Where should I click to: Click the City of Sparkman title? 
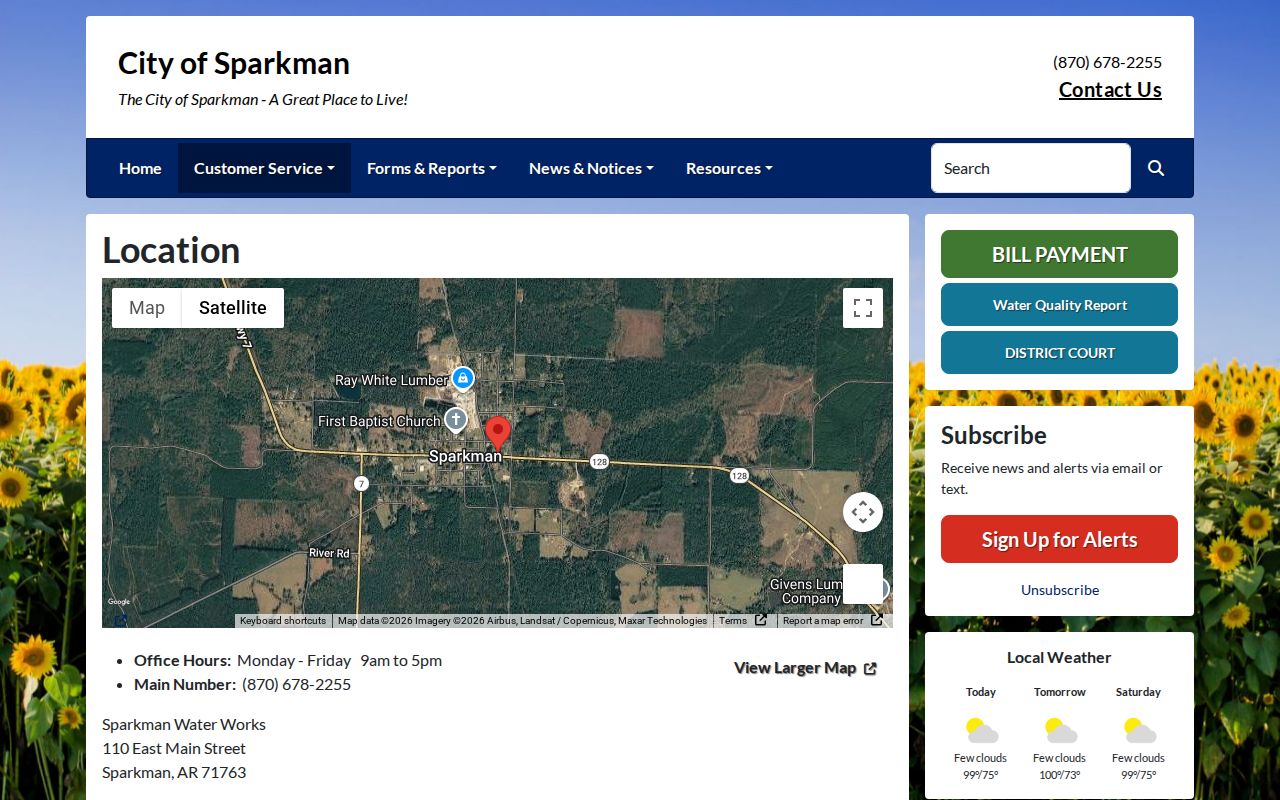click(x=234, y=63)
